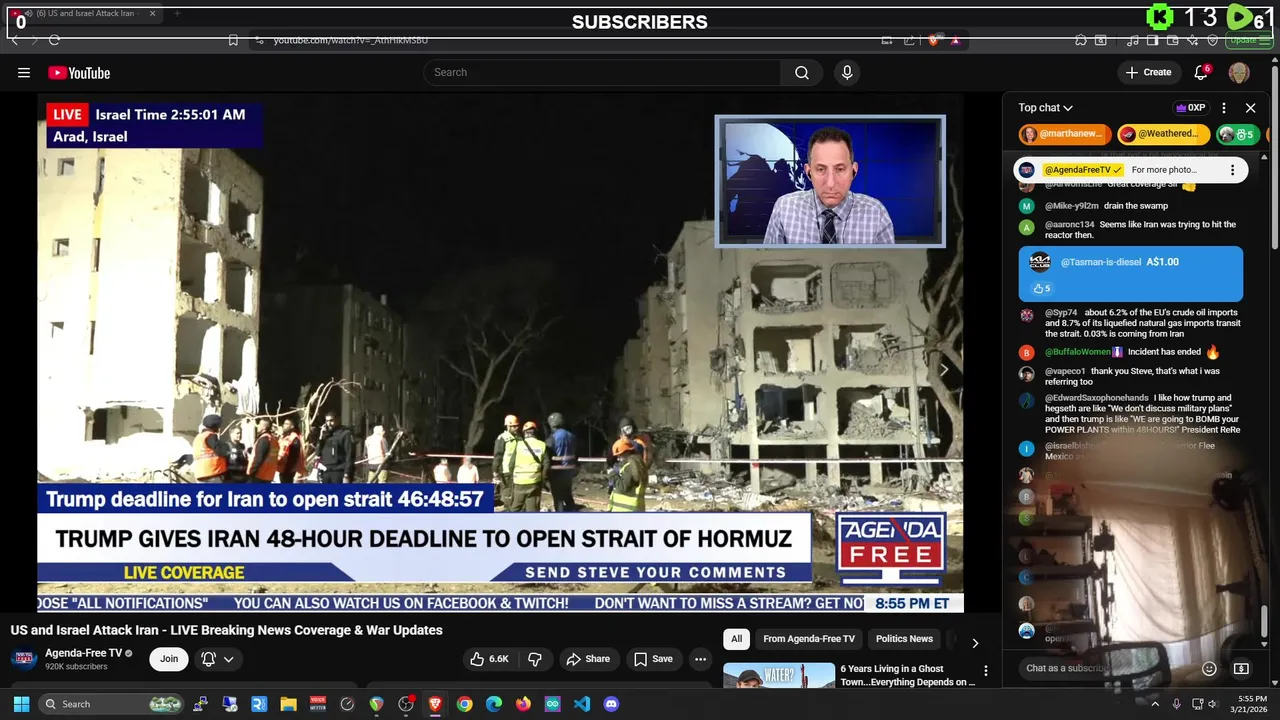Start voice search with microphone icon
The height and width of the screenshot is (720, 1280).
(x=847, y=72)
